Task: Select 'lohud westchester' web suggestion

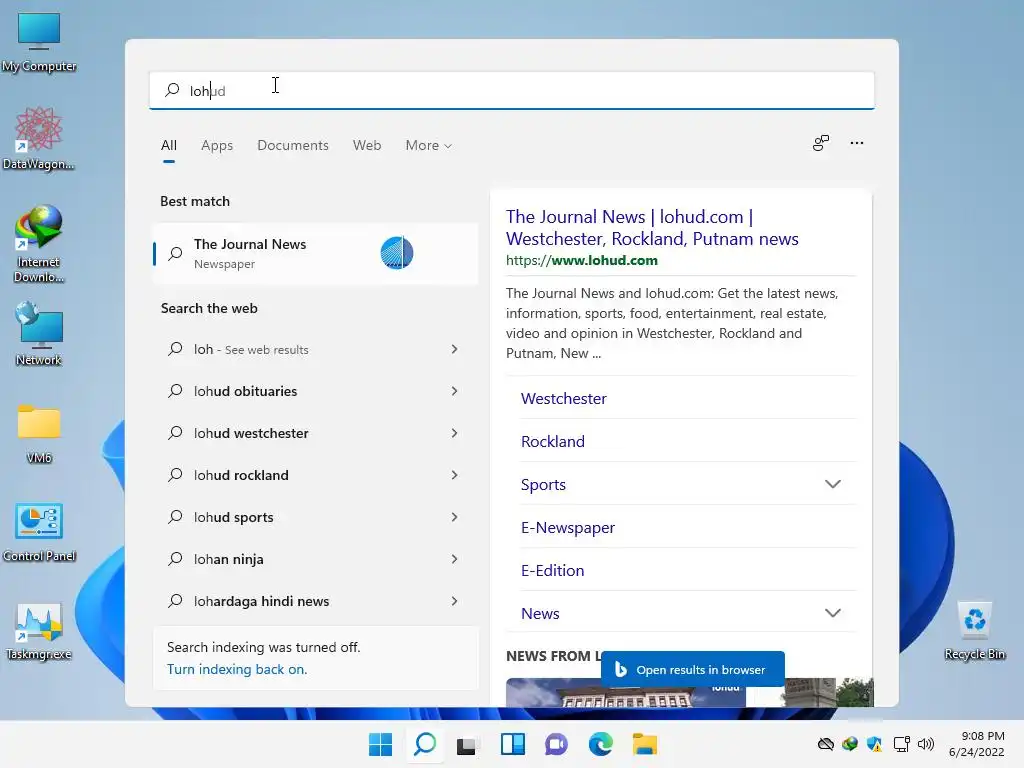Action: point(315,433)
